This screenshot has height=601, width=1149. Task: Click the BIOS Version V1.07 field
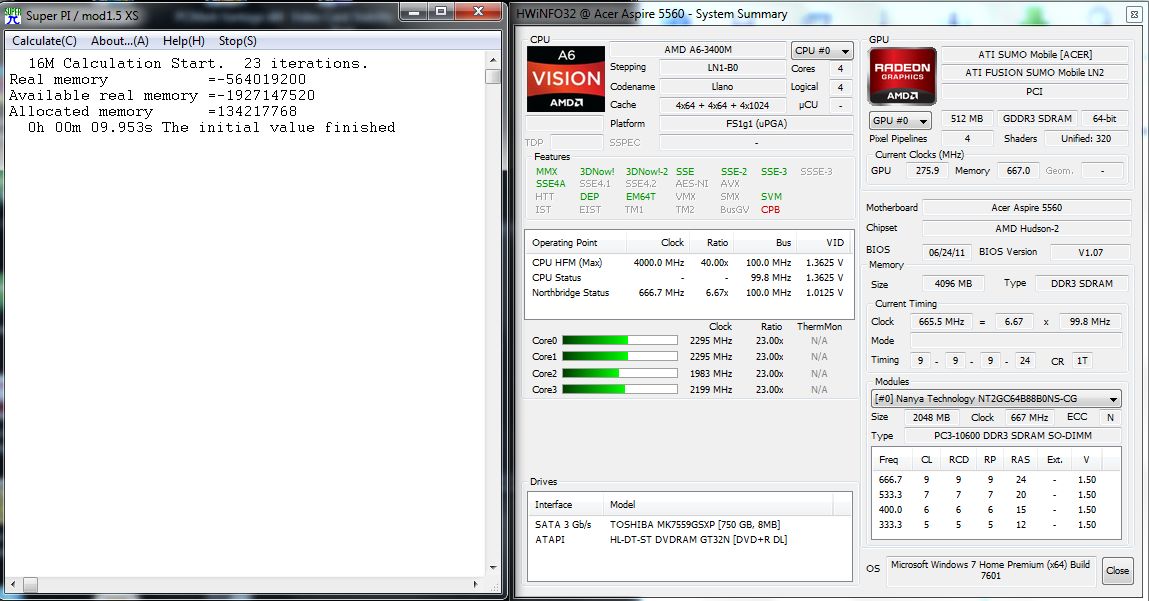(1090, 252)
